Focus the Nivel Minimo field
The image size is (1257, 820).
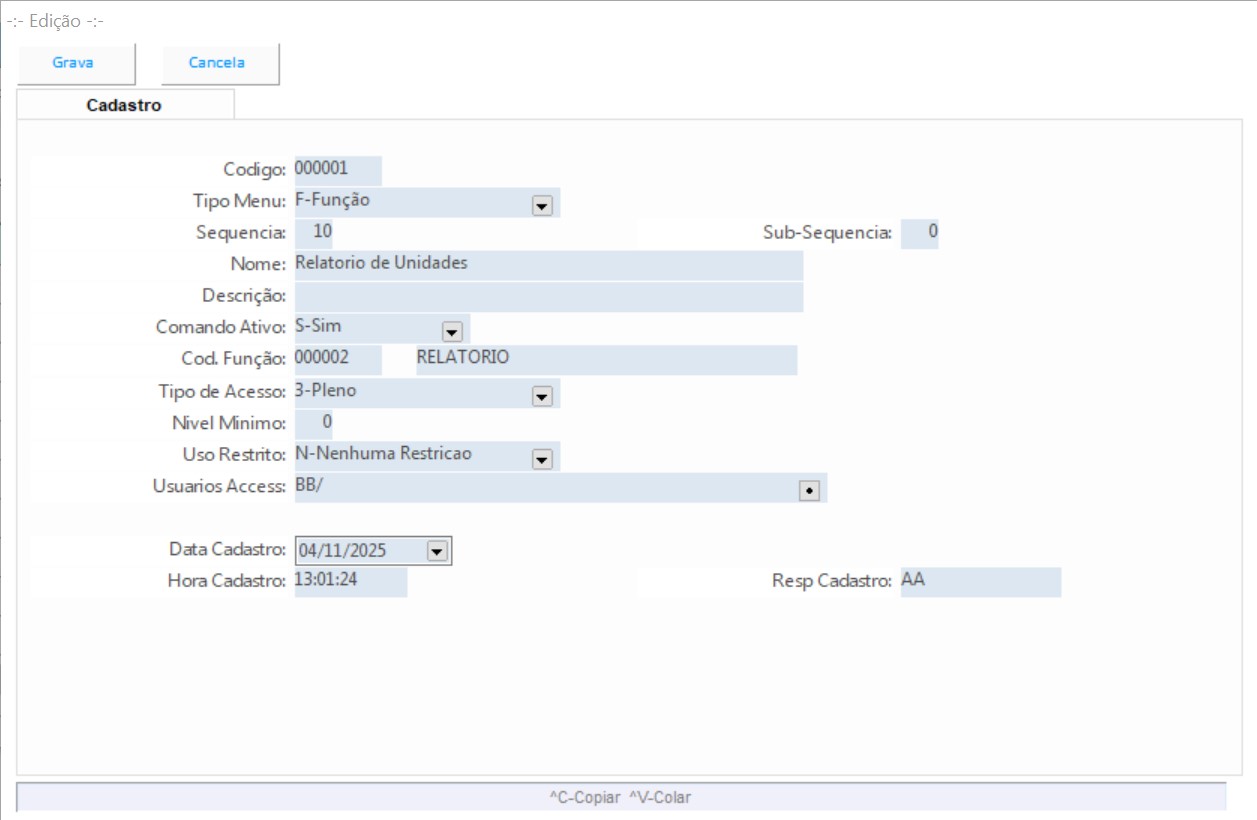pyautogui.click(x=315, y=423)
